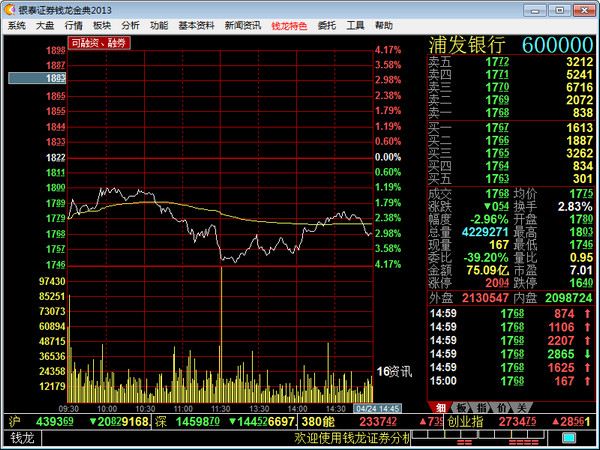Click the 4.17% top percentage label
The height and width of the screenshot is (450, 600).
[x=388, y=50]
